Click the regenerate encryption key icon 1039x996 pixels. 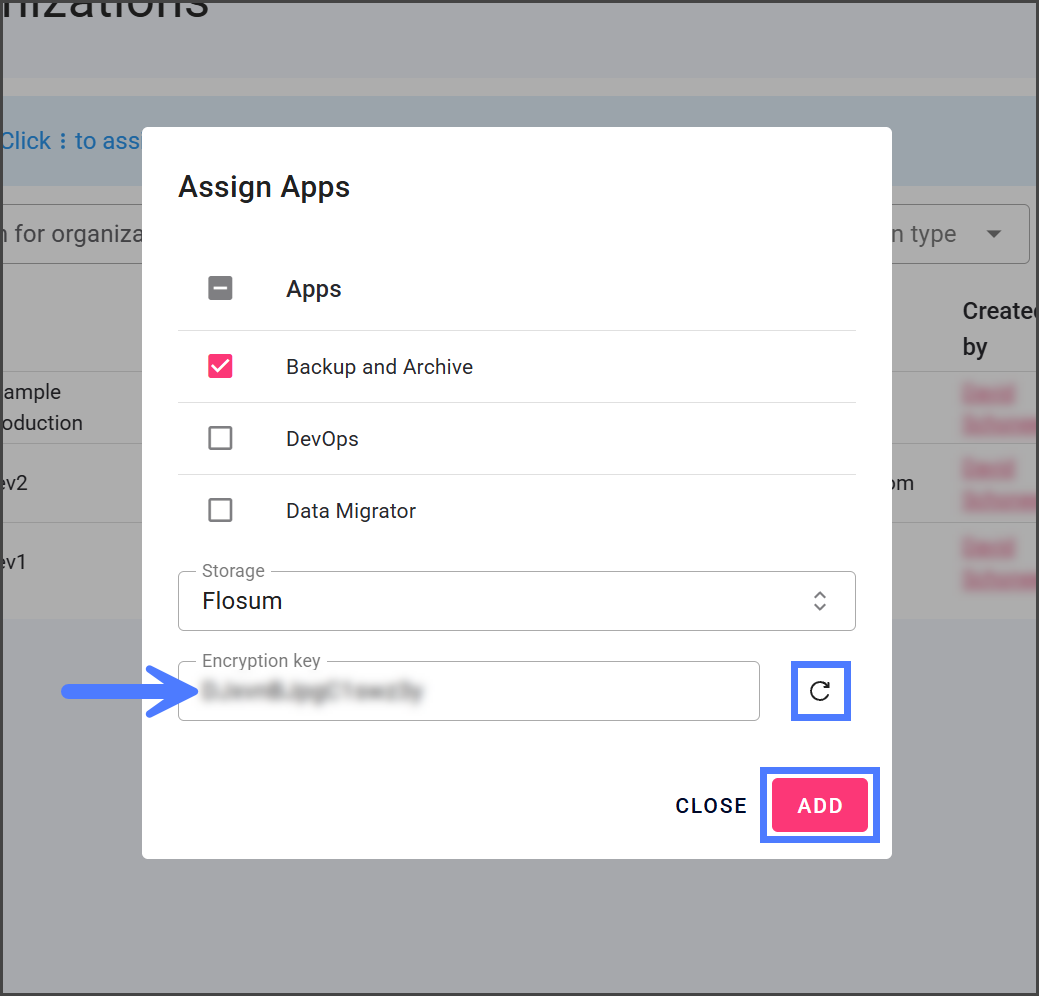(820, 691)
